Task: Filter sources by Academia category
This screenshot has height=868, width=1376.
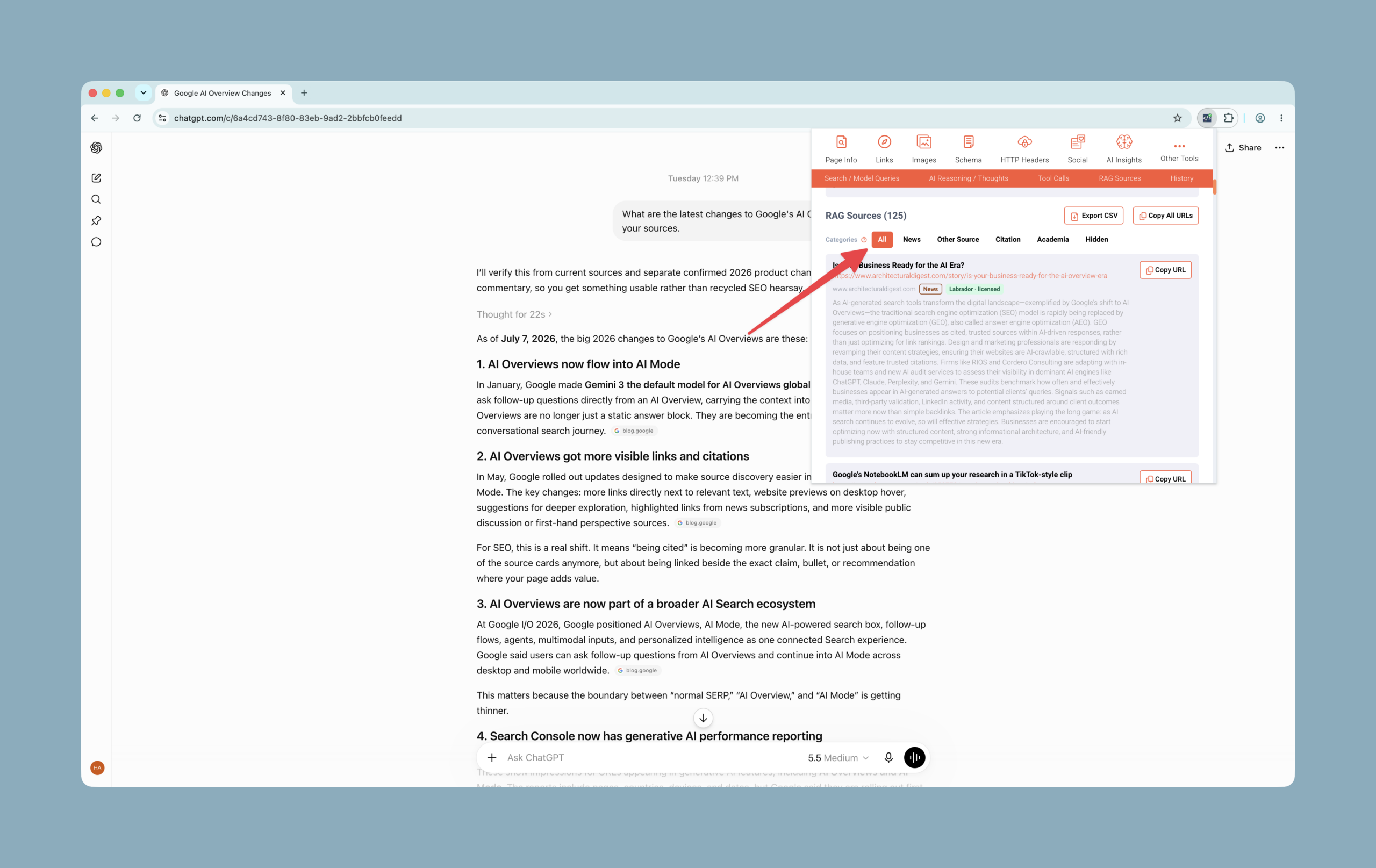Action: pyautogui.click(x=1052, y=239)
